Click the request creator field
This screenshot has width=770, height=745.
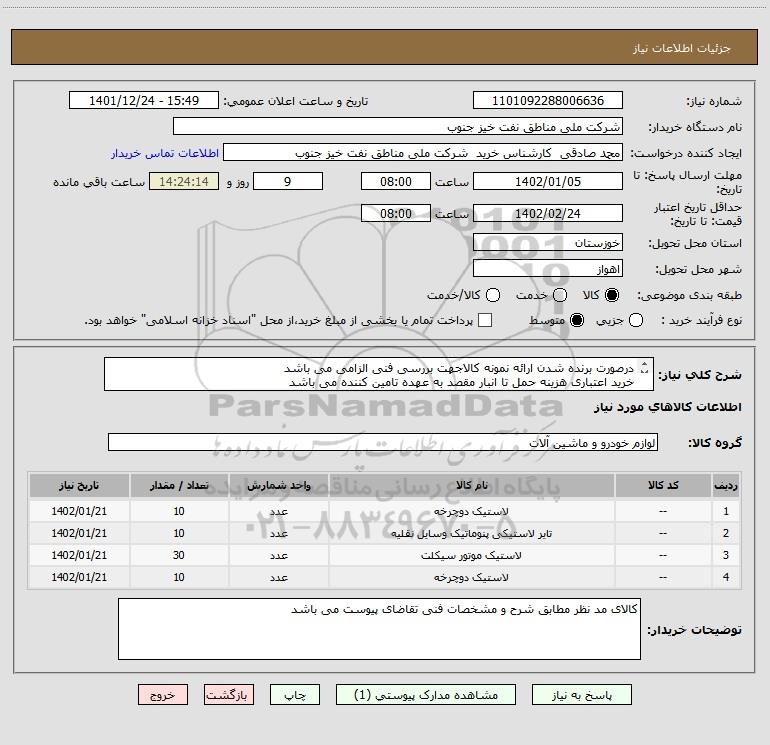423,153
